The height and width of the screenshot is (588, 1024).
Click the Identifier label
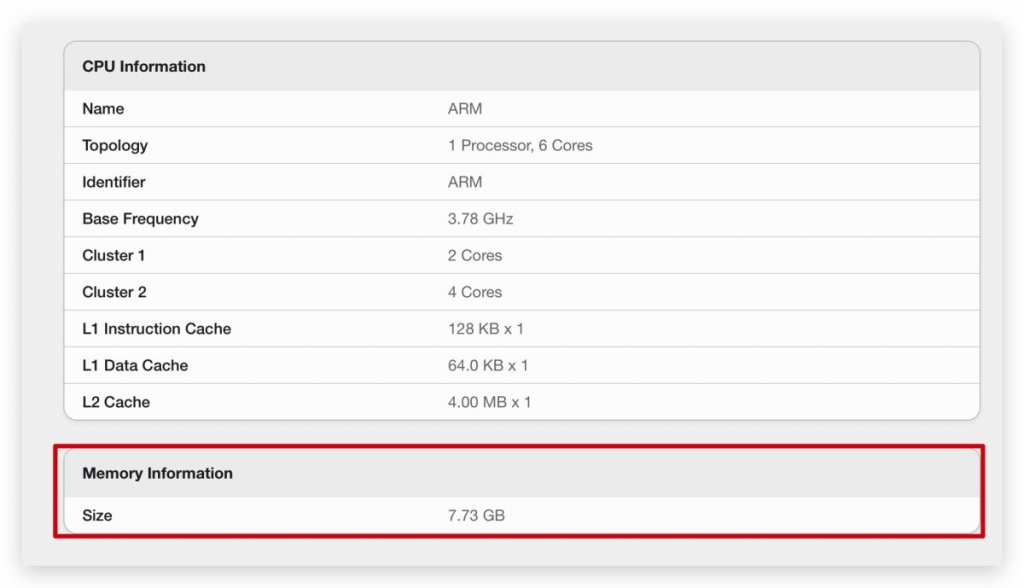click(114, 182)
